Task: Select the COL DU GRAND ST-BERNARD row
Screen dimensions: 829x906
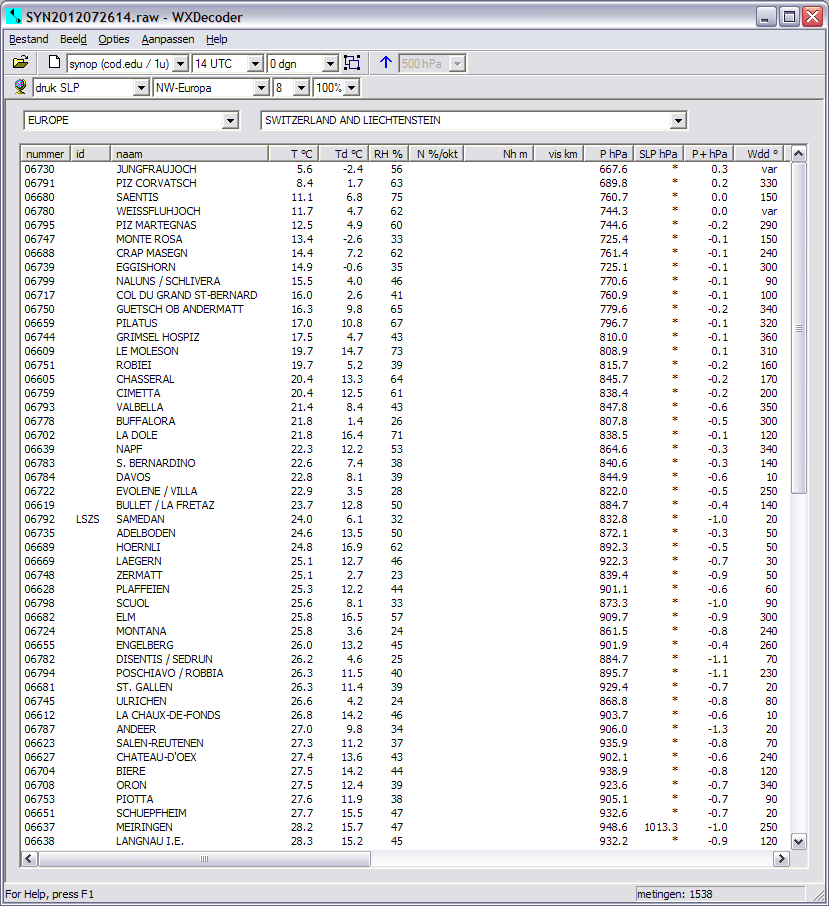Action: point(404,295)
